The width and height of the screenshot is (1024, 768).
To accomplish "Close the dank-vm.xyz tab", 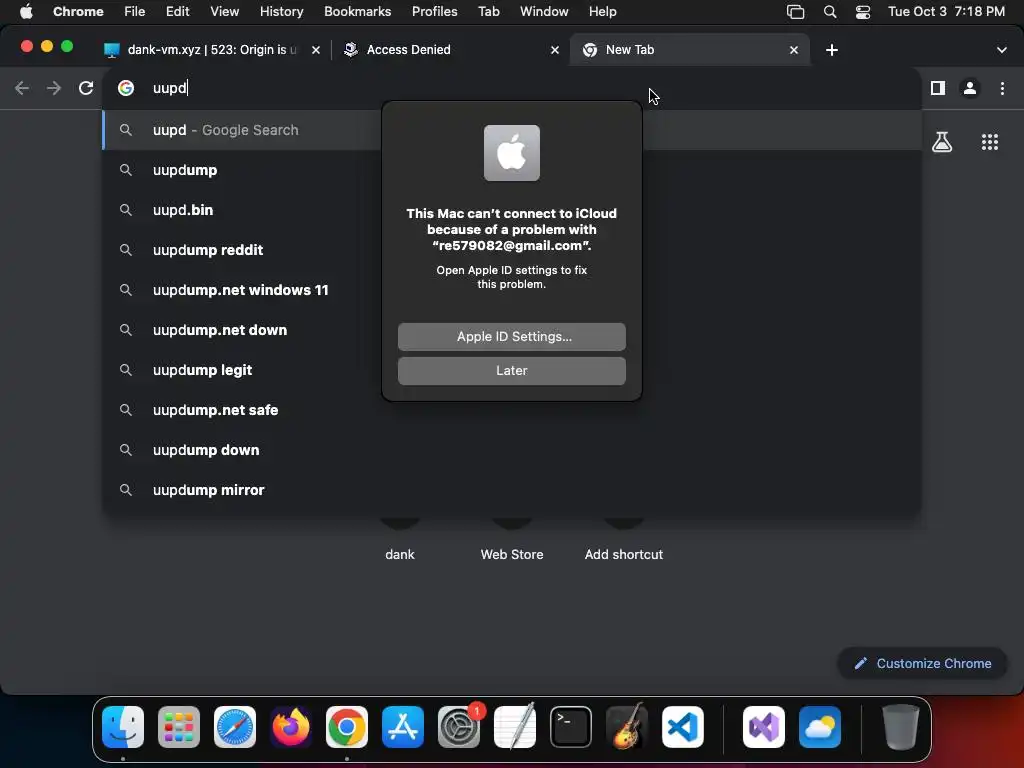I will point(315,50).
